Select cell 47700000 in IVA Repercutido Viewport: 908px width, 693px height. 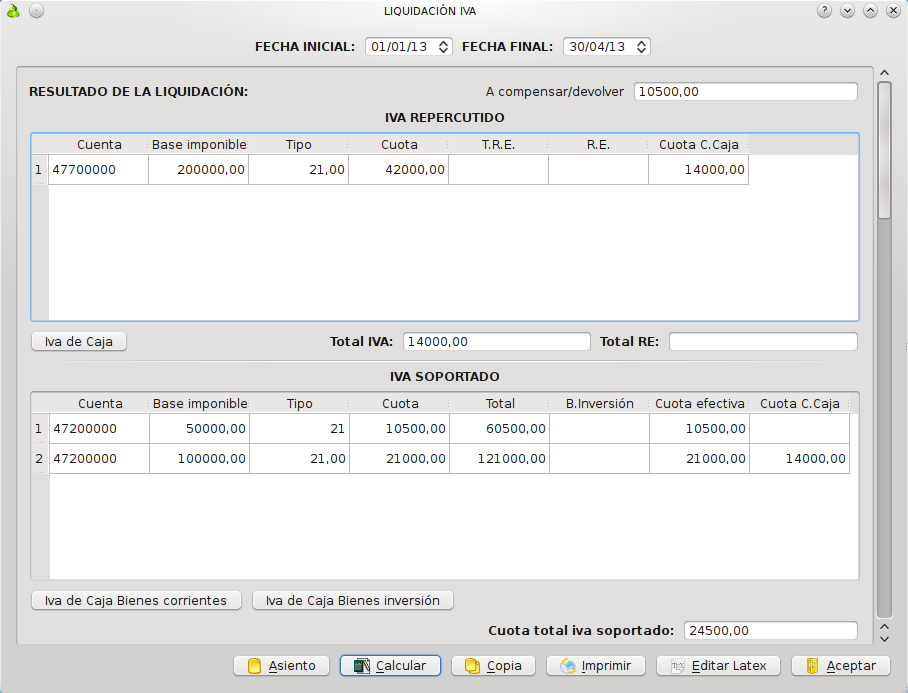98,170
